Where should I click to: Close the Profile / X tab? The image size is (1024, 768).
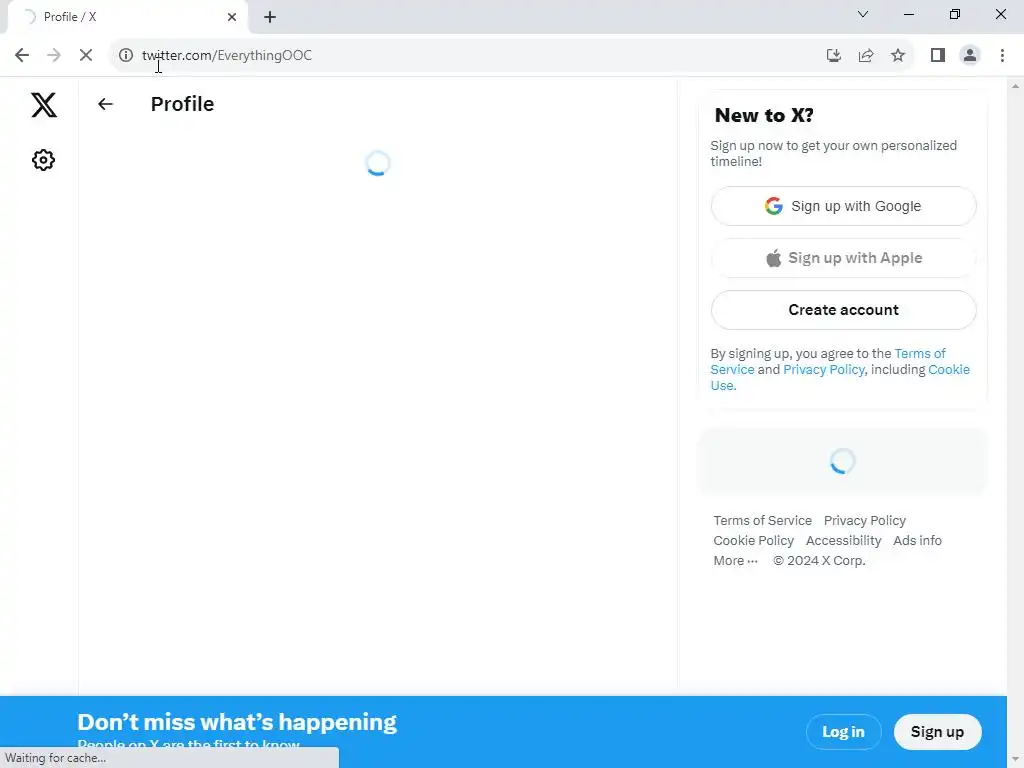tap(232, 17)
